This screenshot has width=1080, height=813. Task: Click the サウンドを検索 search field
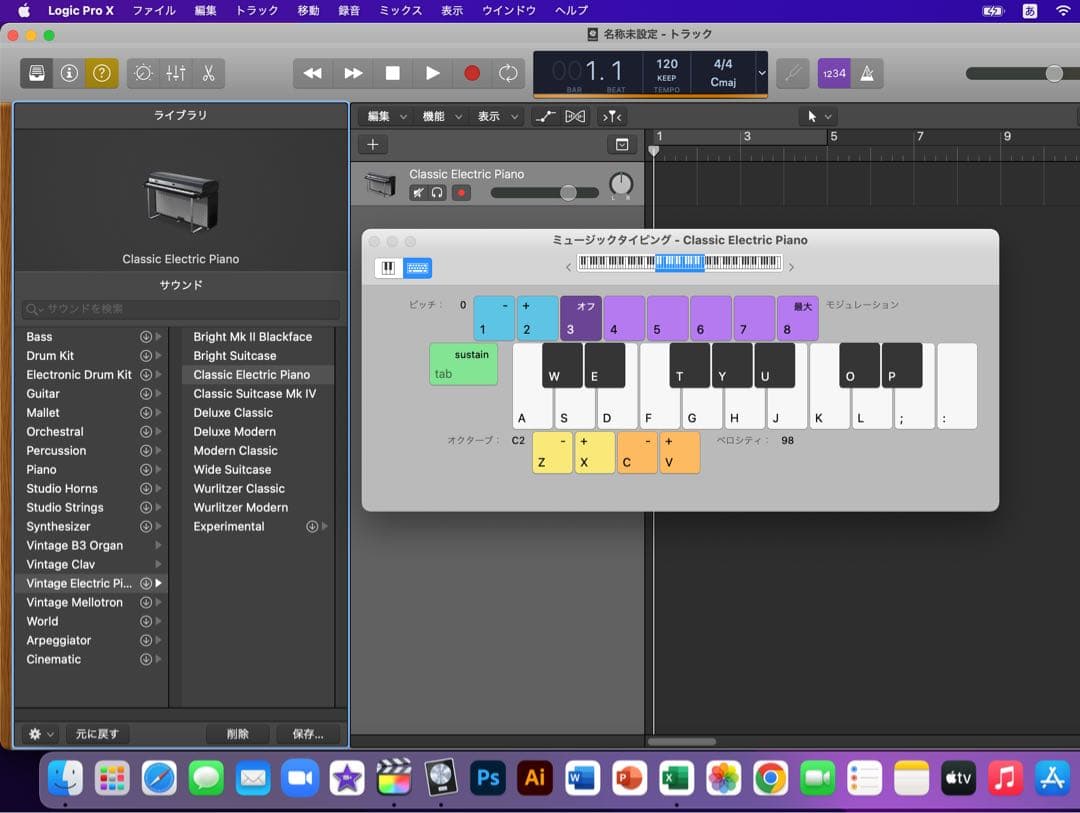click(x=180, y=310)
